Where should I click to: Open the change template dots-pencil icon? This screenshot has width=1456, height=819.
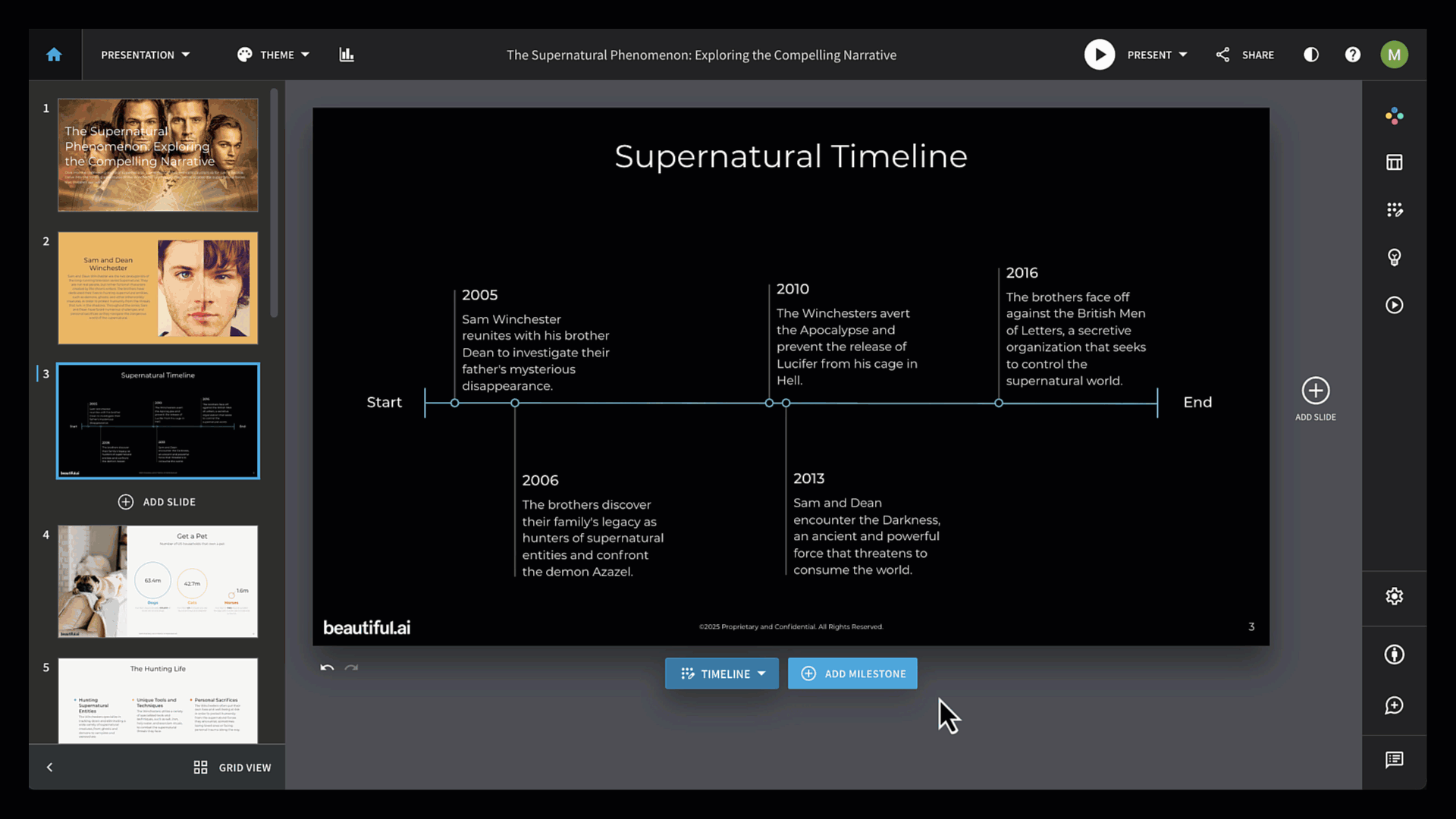[1394, 210]
